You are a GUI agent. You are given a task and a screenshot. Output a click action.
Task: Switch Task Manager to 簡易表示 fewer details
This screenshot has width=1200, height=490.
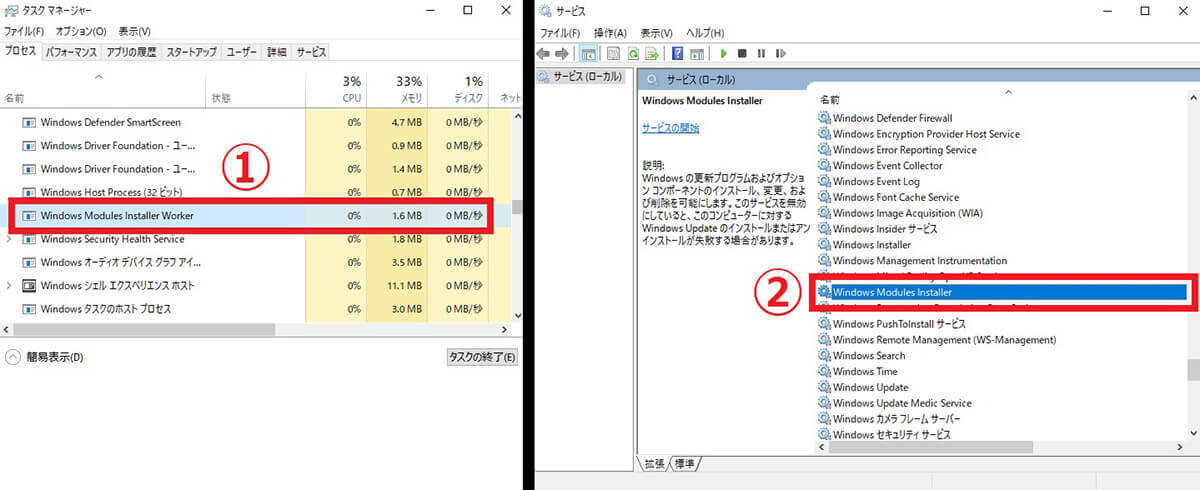tap(44, 358)
